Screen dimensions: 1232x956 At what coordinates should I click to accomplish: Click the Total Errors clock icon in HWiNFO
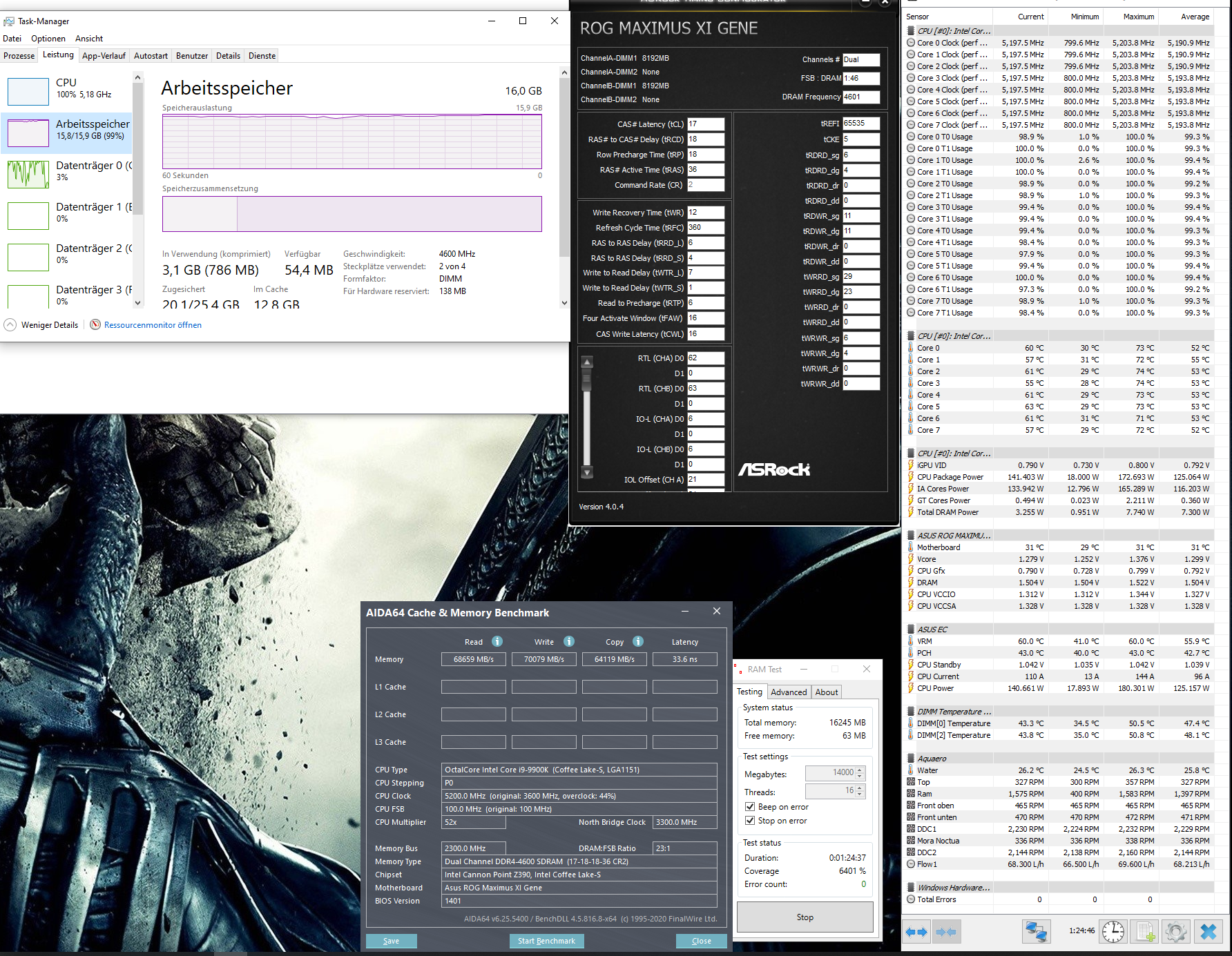tap(911, 899)
